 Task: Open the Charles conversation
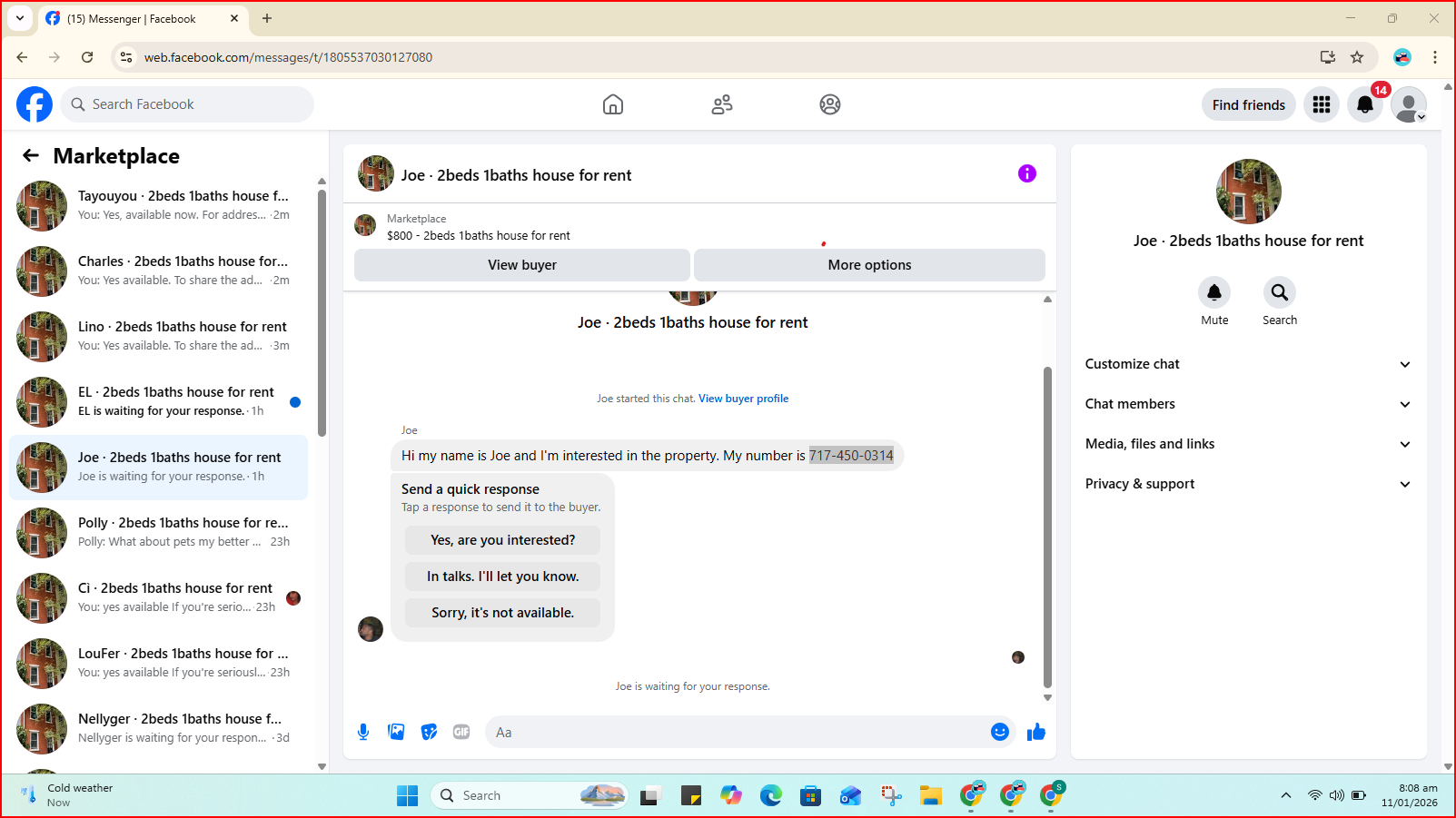click(159, 271)
